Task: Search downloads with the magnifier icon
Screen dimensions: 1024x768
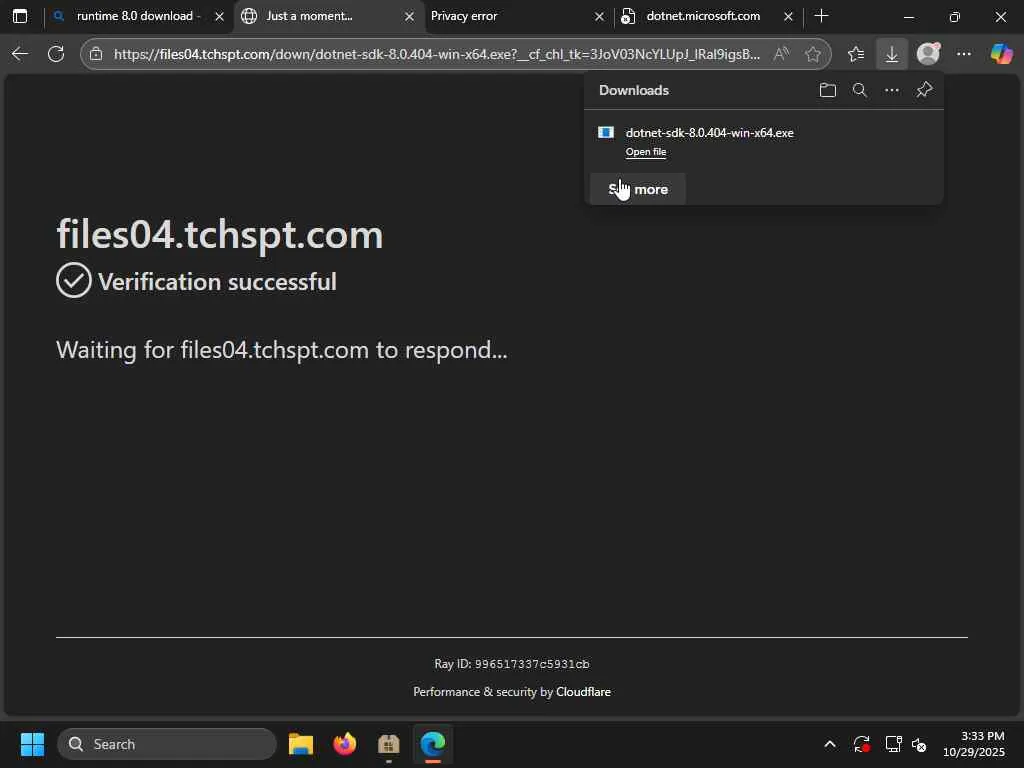Action: (859, 90)
